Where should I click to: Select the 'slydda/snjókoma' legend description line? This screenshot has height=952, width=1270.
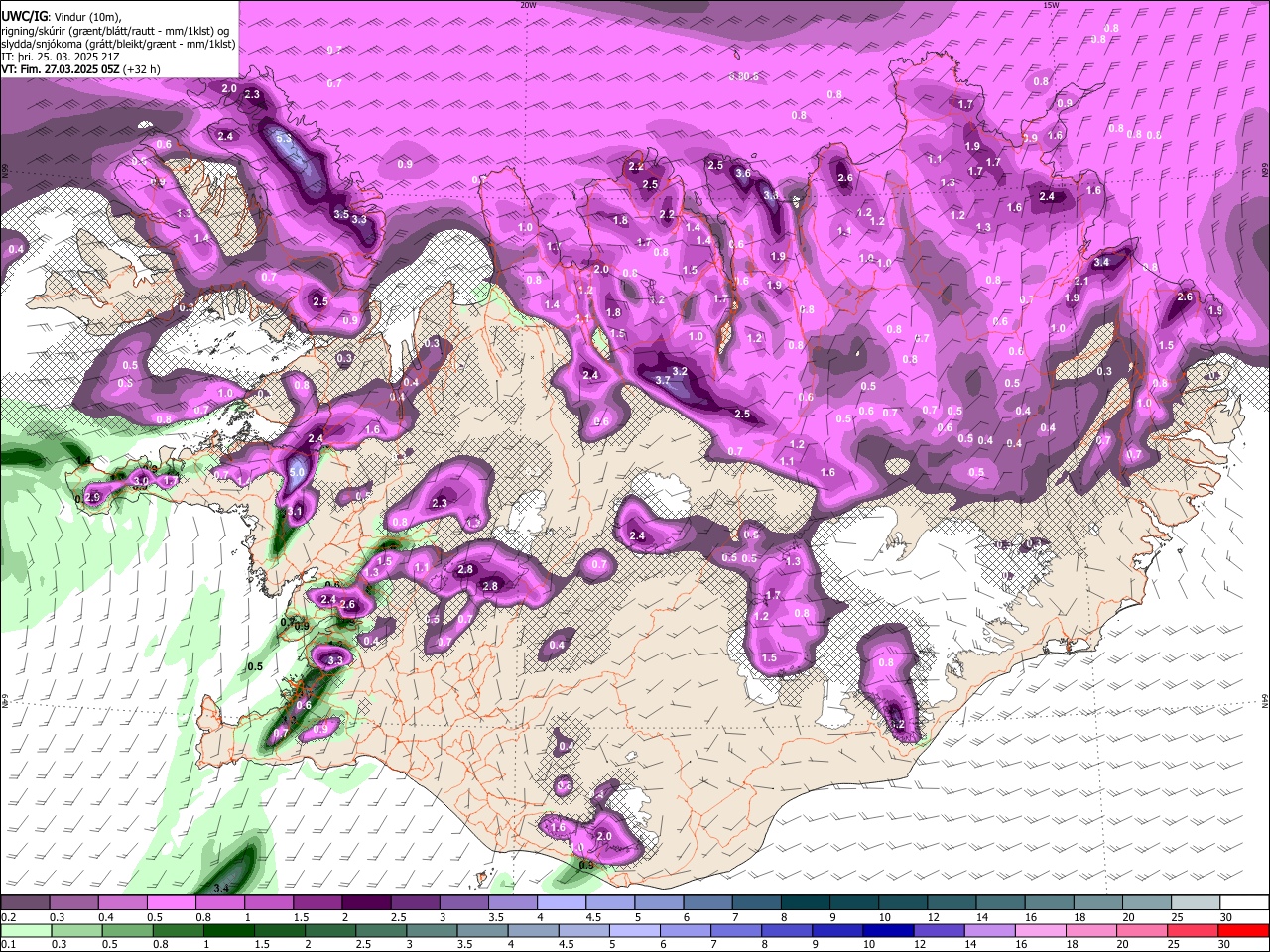118,45
